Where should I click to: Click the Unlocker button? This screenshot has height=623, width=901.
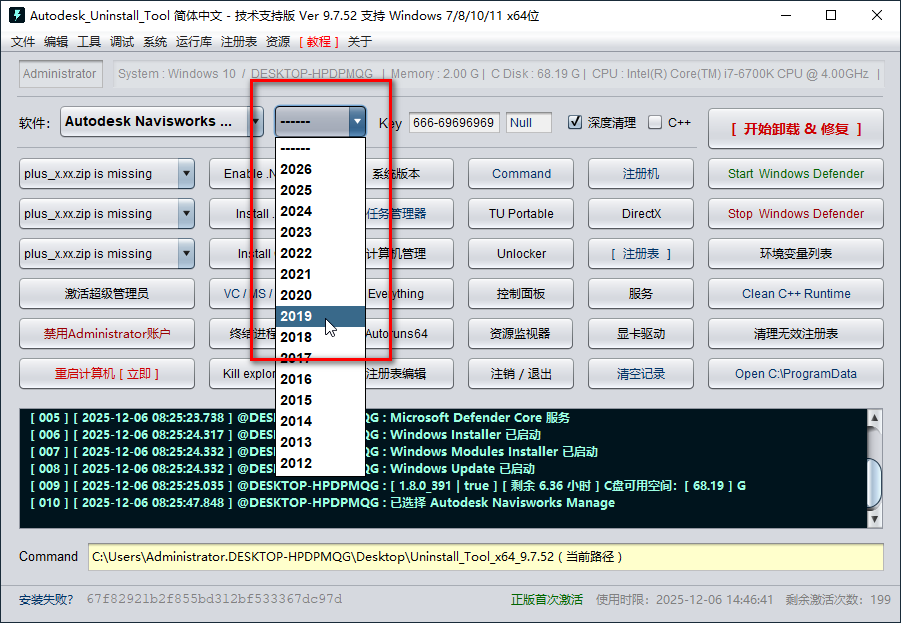point(521,253)
